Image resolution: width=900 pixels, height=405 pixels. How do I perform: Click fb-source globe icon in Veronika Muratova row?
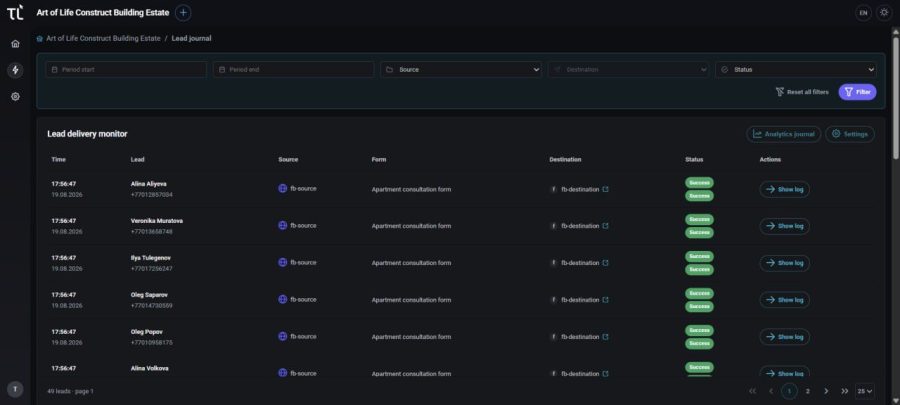click(x=282, y=225)
